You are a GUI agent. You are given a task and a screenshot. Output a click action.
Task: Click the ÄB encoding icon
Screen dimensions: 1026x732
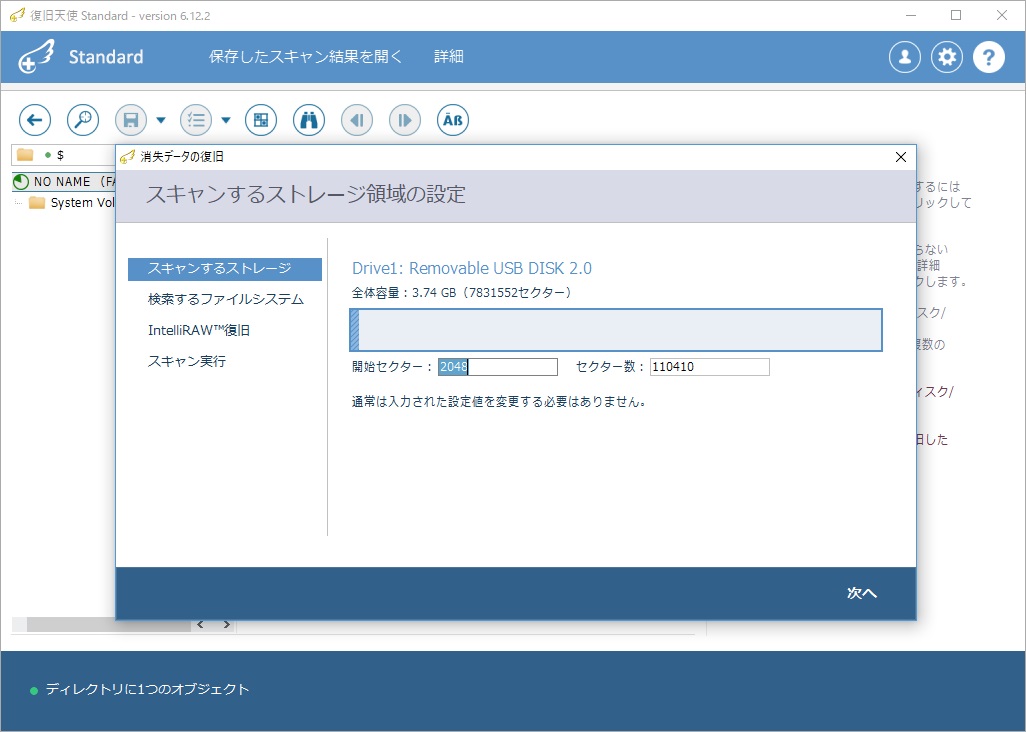453,120
